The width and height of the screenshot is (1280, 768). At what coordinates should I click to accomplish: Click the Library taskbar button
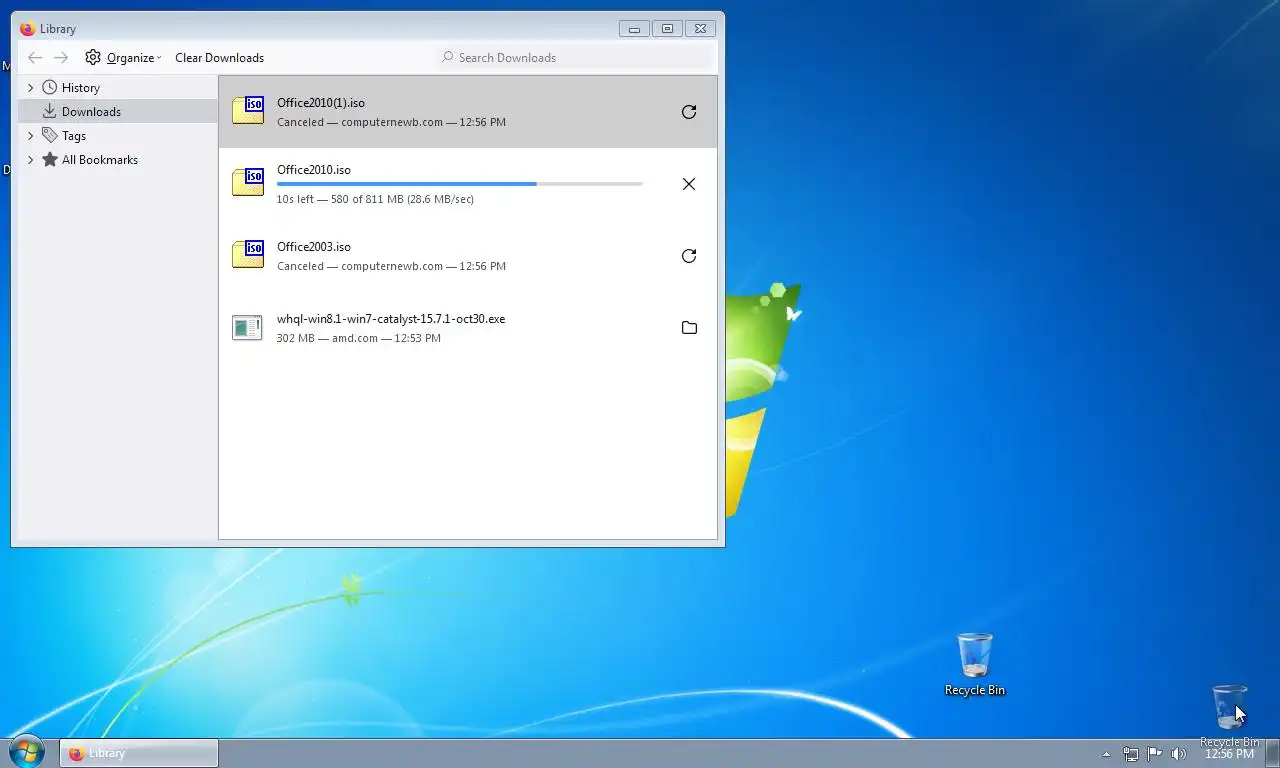pyautogui.click(x=139, y=753)
